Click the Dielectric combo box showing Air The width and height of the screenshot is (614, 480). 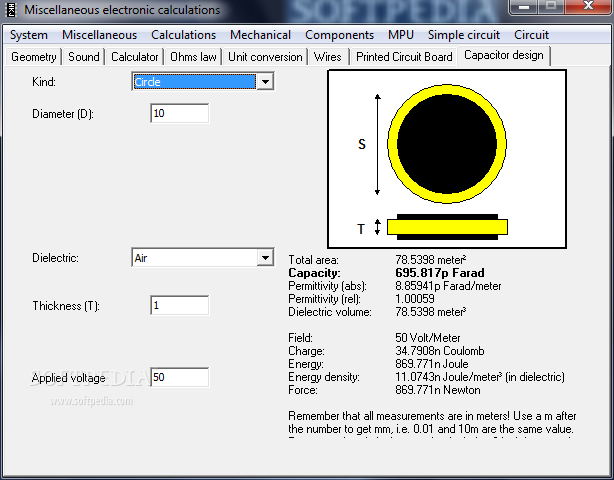pos(202,258)
